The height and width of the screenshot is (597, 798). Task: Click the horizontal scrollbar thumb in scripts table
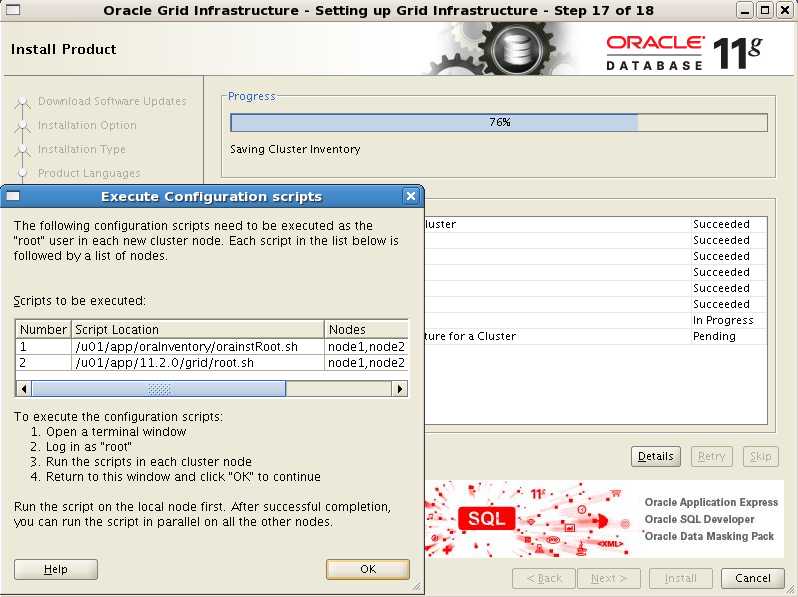pos(159,389)
